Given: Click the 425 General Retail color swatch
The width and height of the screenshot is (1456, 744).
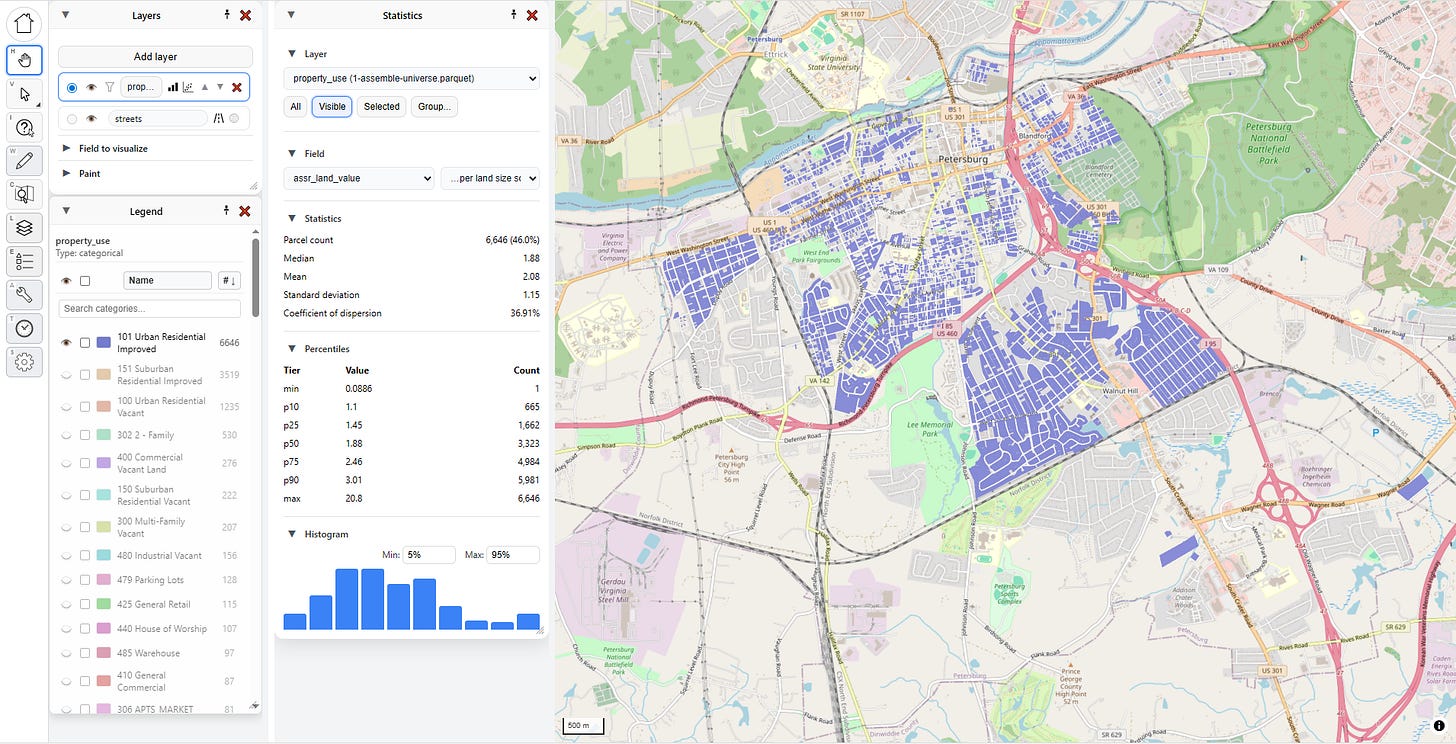Looking at the screenshot, I should (x=103, y=604).
